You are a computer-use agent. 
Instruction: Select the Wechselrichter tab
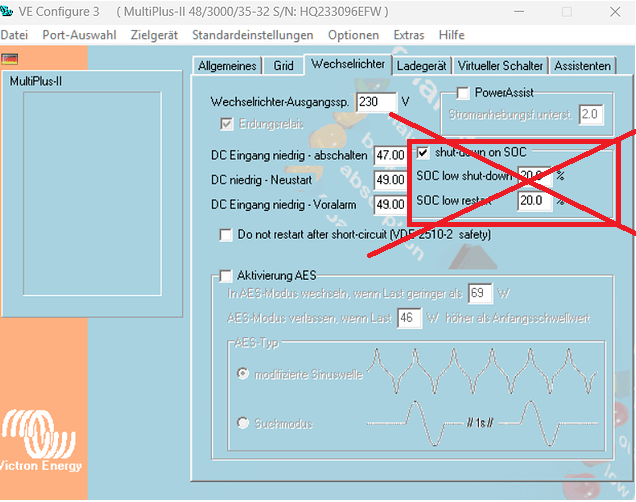pos(348,64)
